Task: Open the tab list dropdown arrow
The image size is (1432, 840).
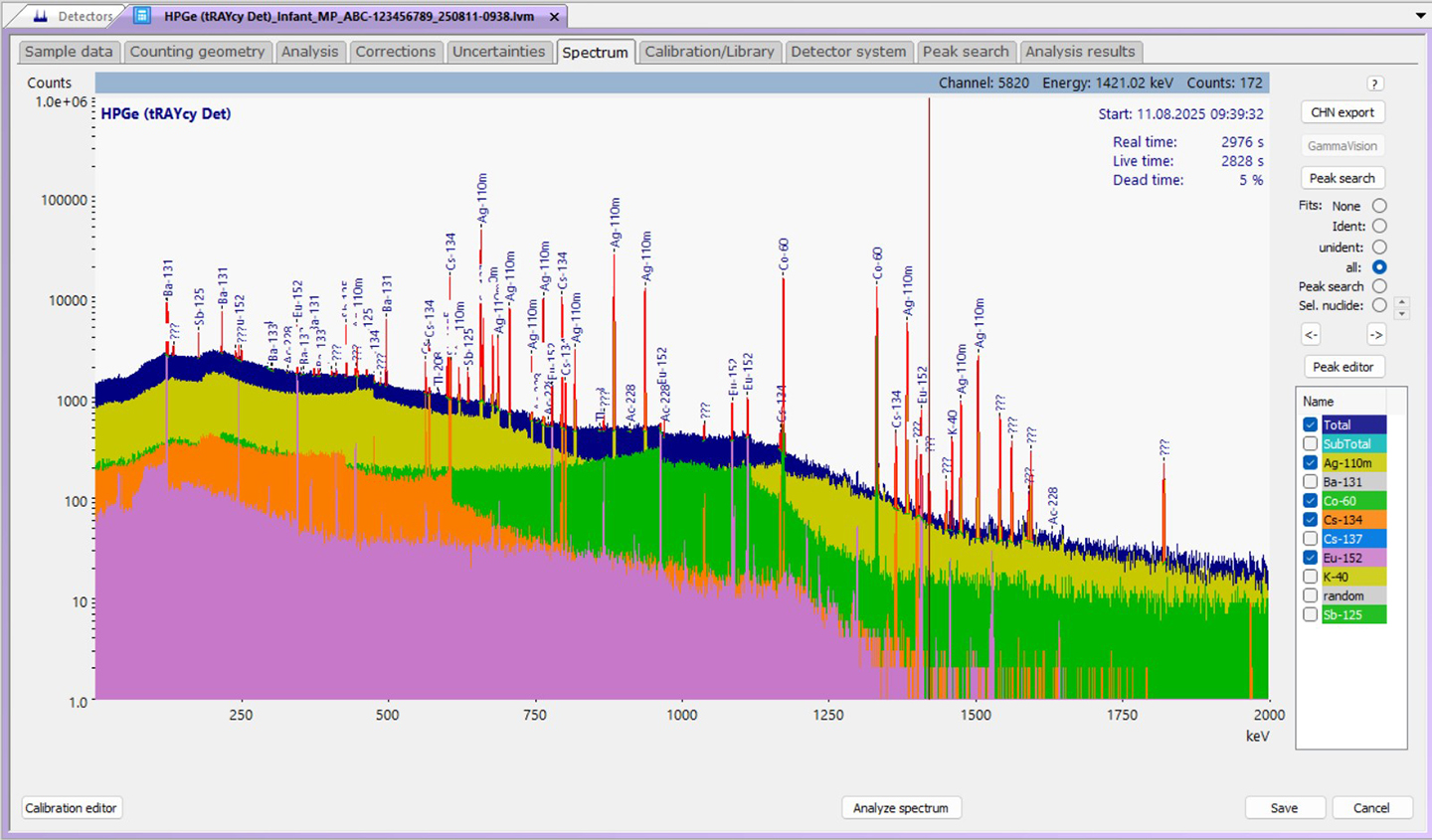Action: click(x=1420, y=16)
